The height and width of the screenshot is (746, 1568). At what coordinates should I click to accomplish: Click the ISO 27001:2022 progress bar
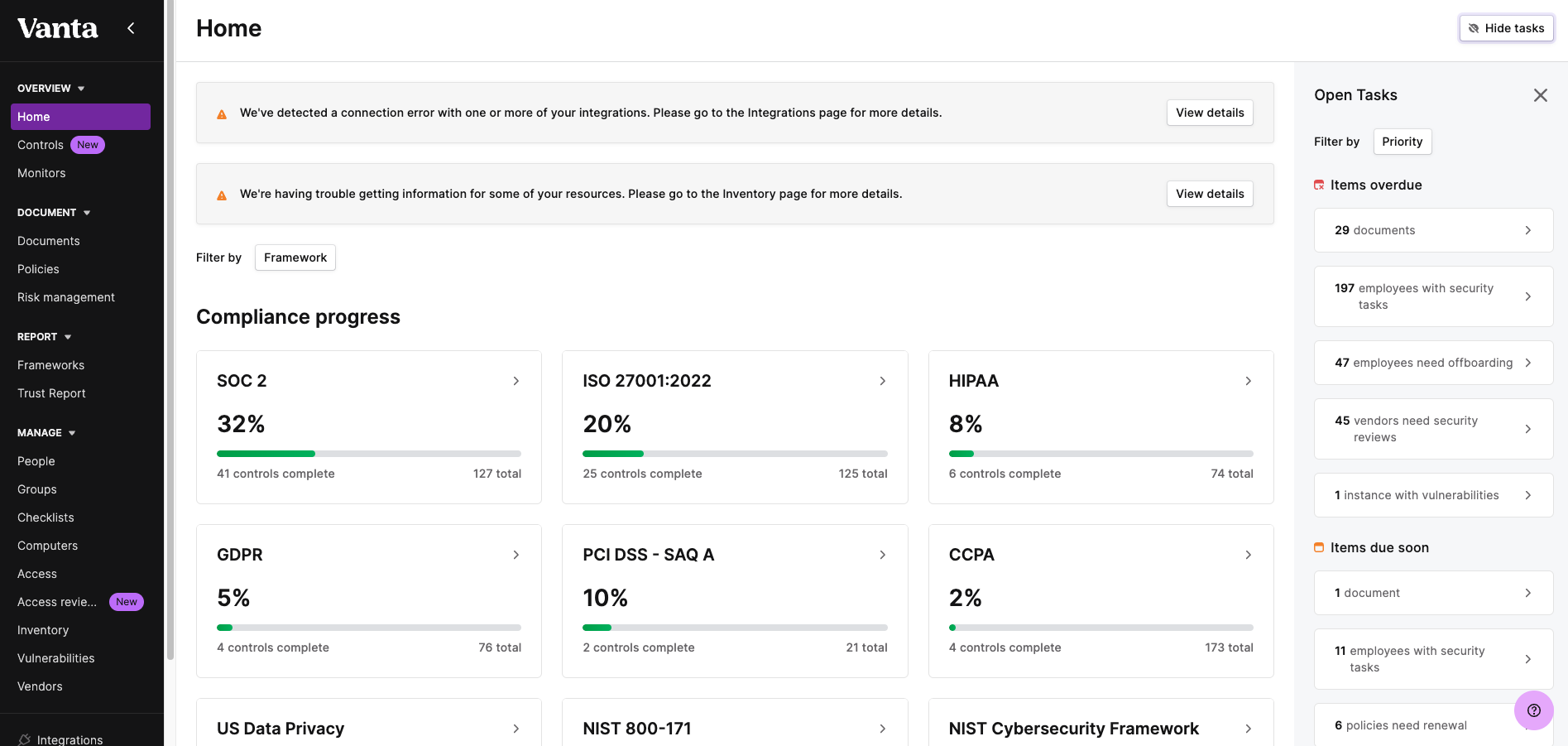pos(735,454)
